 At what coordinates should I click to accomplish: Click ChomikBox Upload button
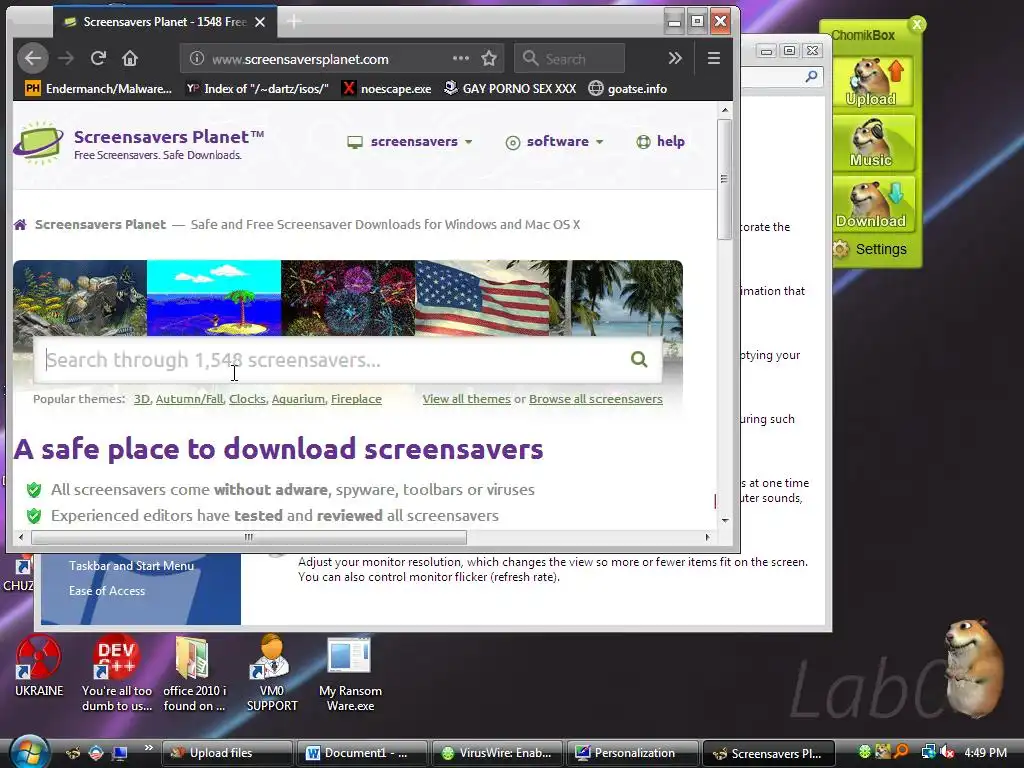[872, 82]
